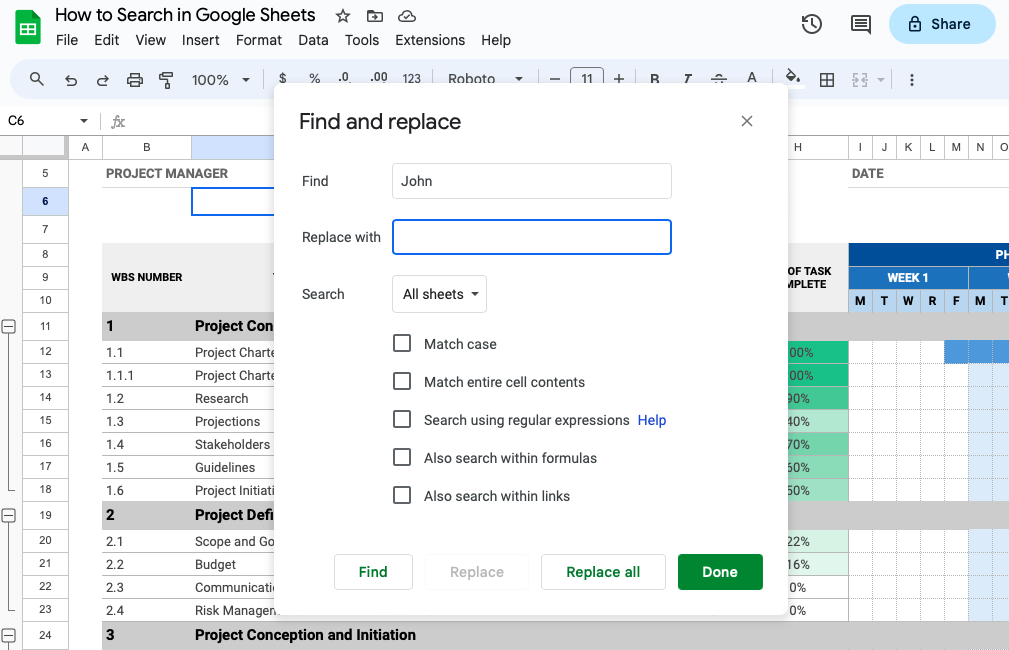Enable Search using regular expressions
Screen dimensions: 1009x650
point(402,419)
